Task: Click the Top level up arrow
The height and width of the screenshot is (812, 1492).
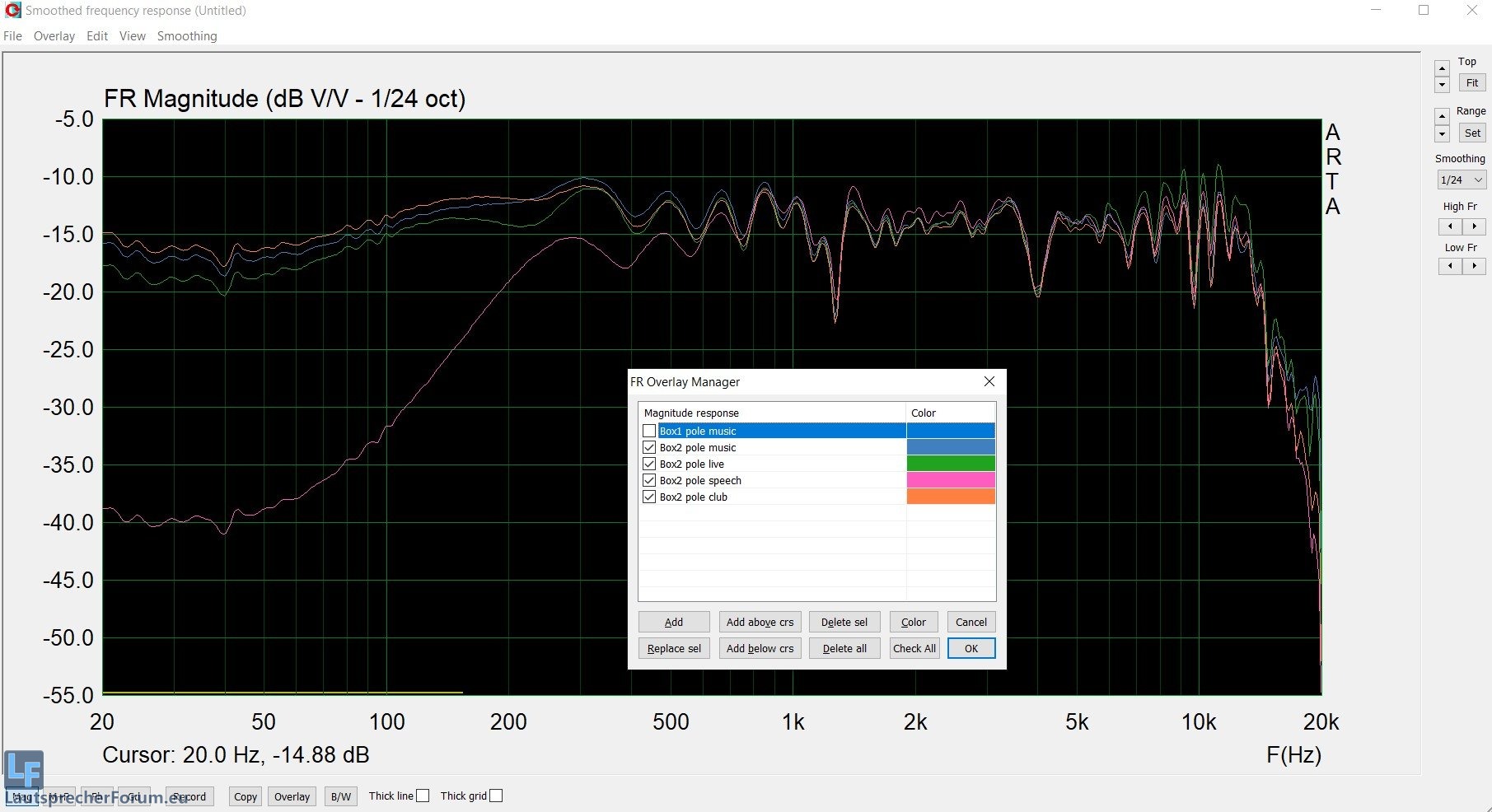Action: [1442, 68]
